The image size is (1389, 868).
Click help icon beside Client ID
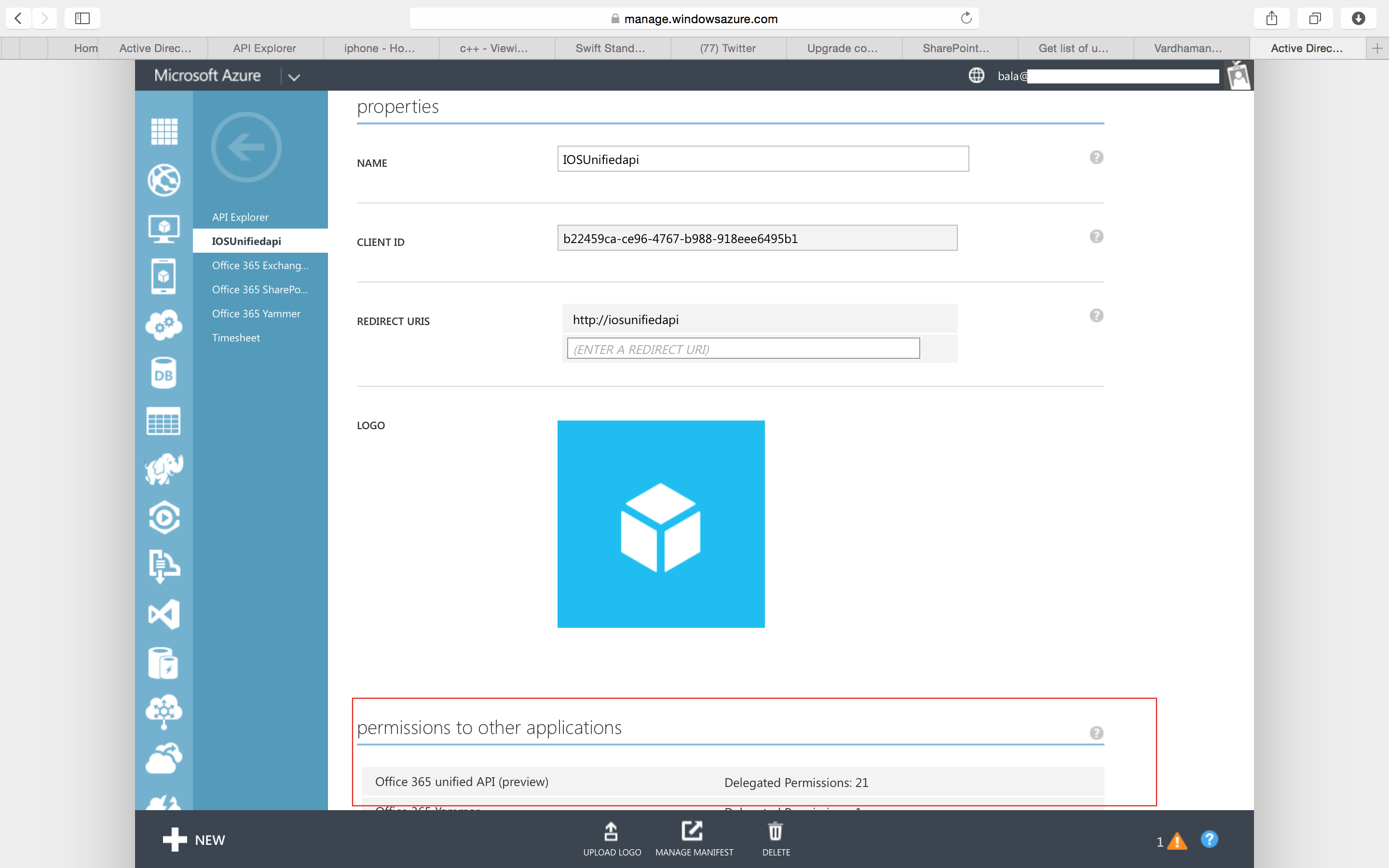[x=1096, y=236]
